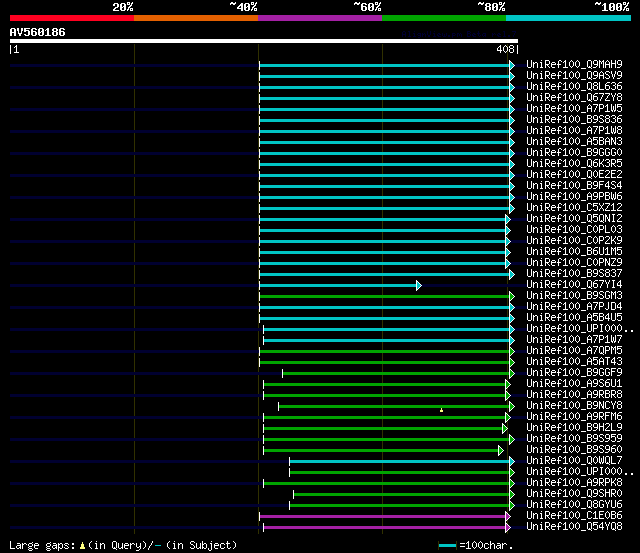Click the purple ~60% identity legend segment
The image size is (640, 553).
click(320, 18)
